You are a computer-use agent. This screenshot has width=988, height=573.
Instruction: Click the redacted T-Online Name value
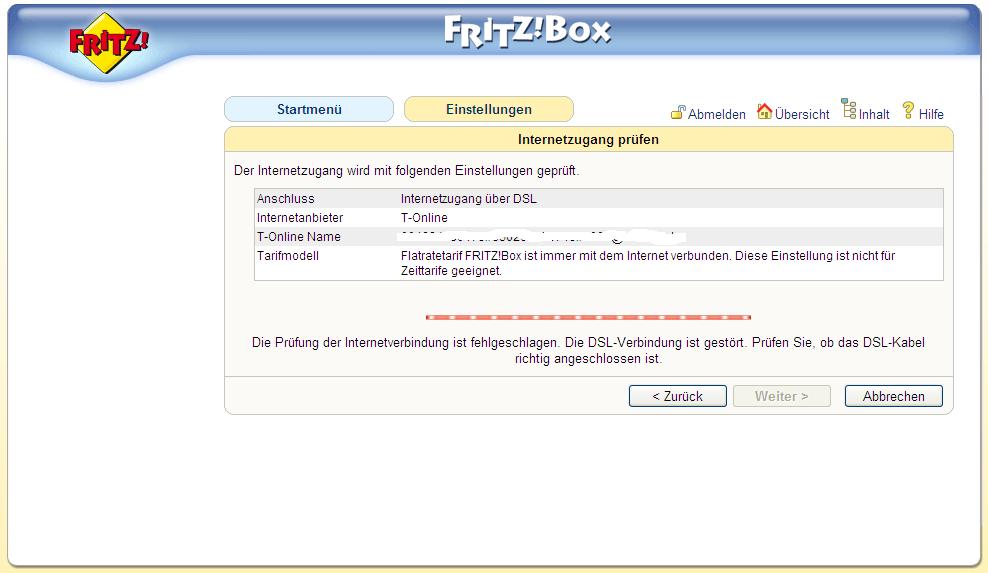pyautogui.click(x=542, y=236)
